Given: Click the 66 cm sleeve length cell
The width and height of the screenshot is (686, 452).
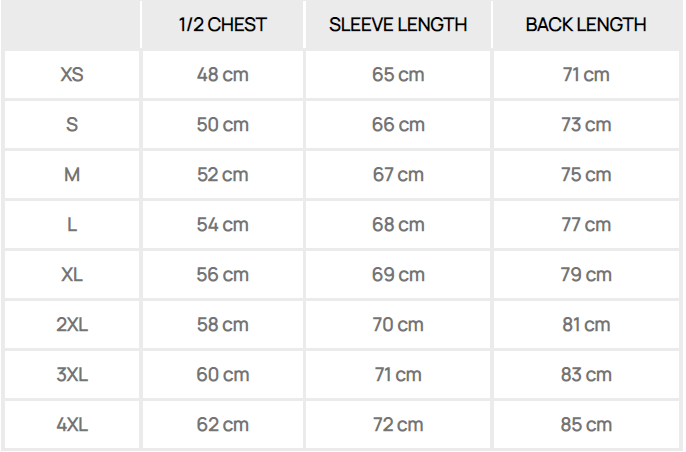Looking at the screenshot, I should (398, 125).
